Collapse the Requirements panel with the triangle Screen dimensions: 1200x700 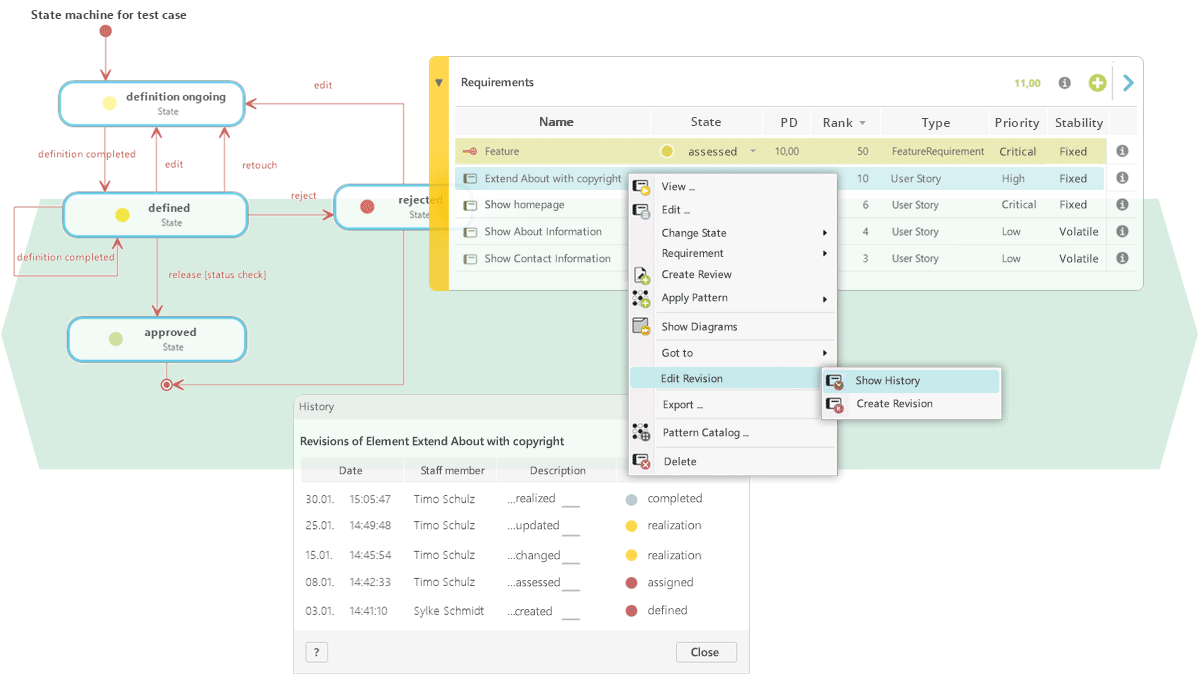[438, 83]
